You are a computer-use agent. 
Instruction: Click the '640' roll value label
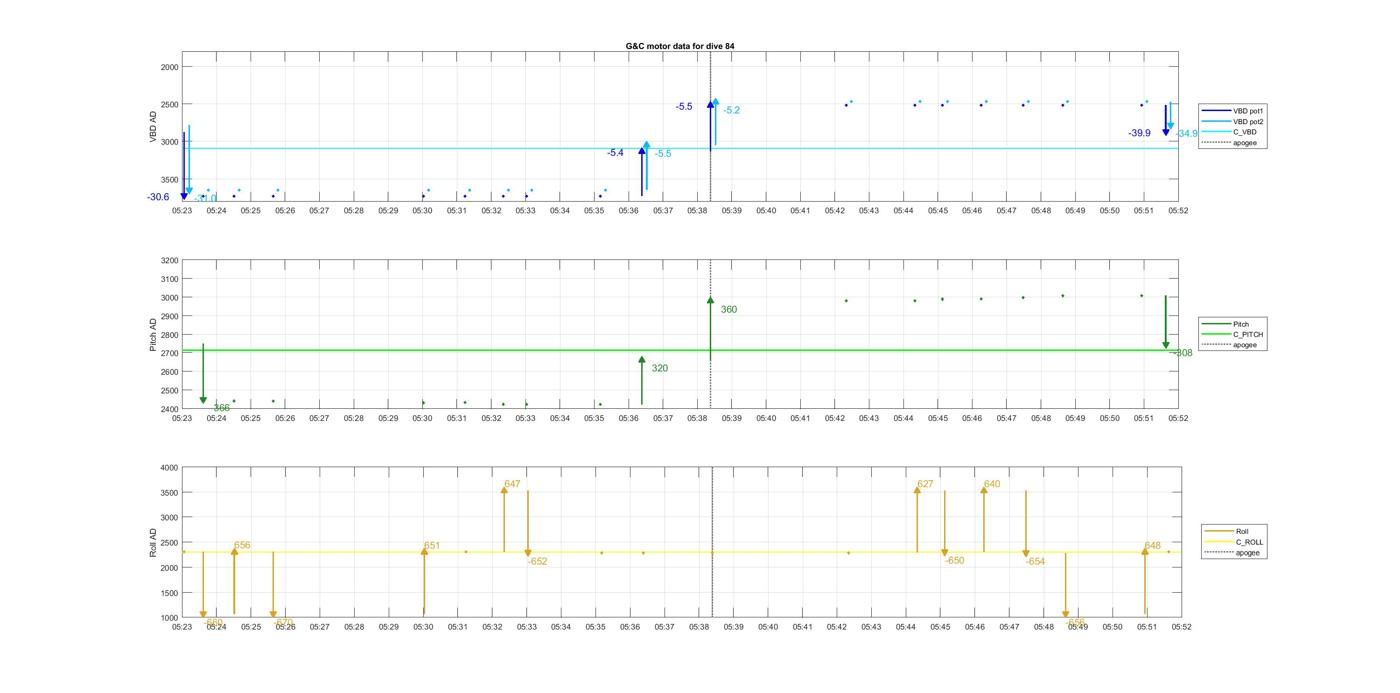[x=992, y=484]
